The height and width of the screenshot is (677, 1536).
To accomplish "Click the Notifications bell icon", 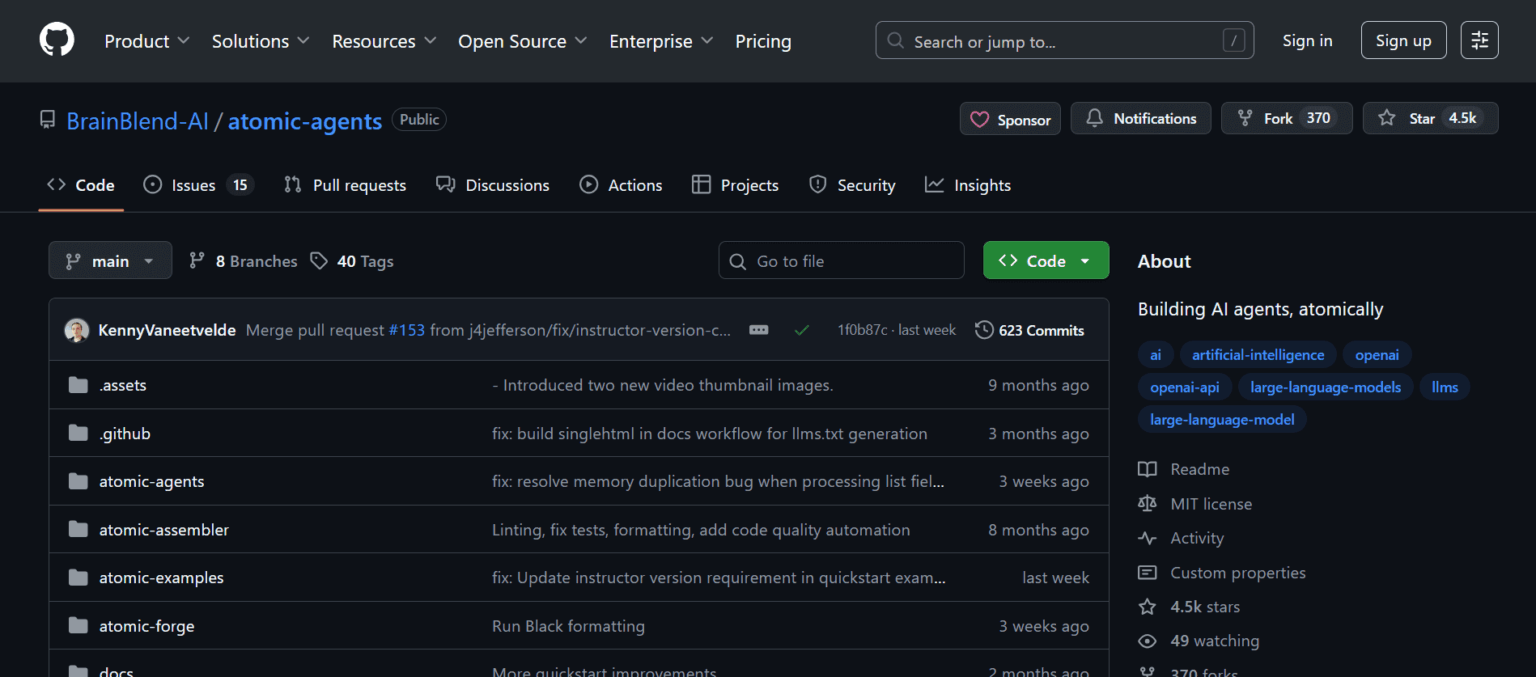I will [1092, 118].
